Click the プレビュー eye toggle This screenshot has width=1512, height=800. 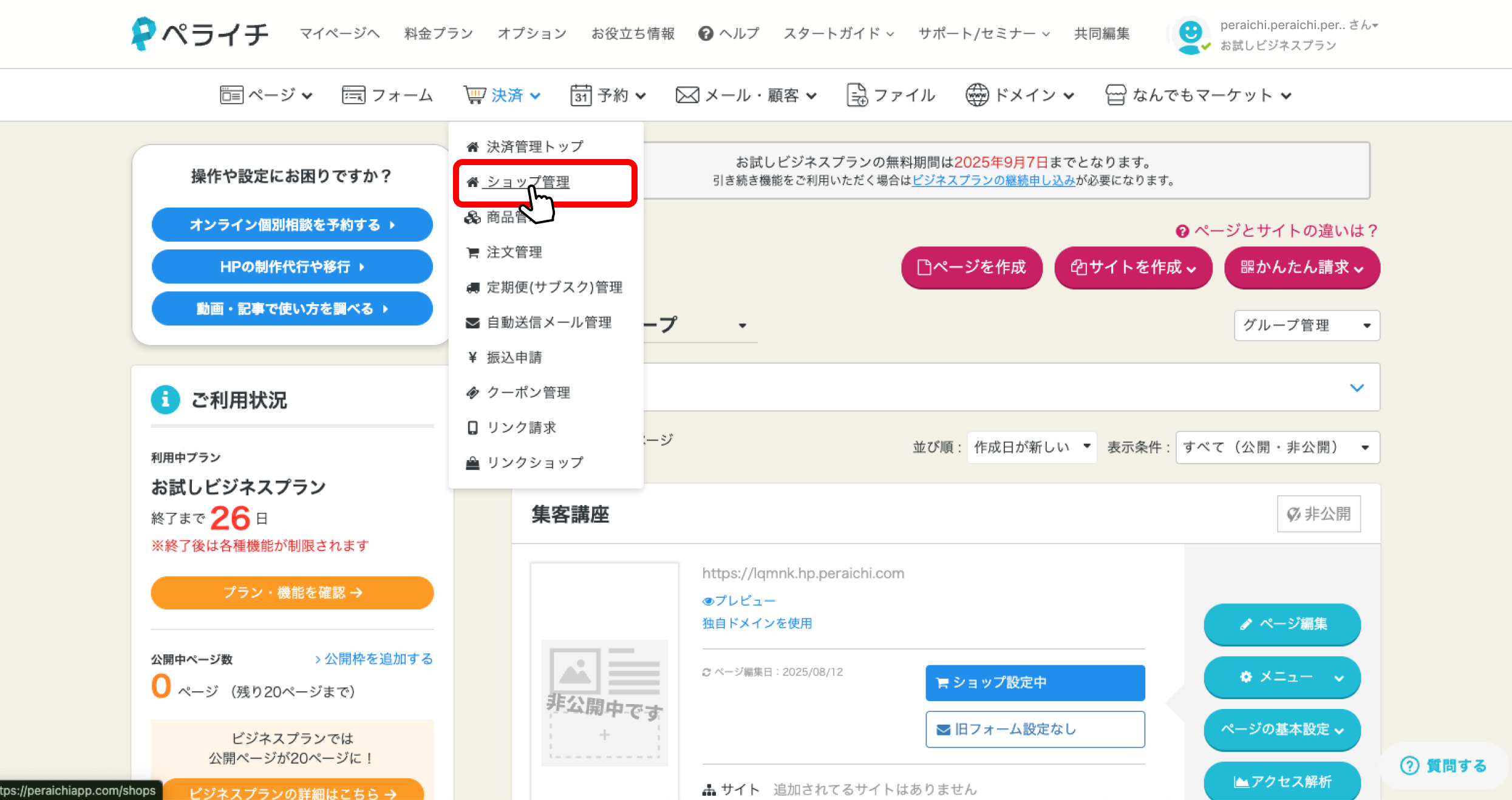click(708, 601)
